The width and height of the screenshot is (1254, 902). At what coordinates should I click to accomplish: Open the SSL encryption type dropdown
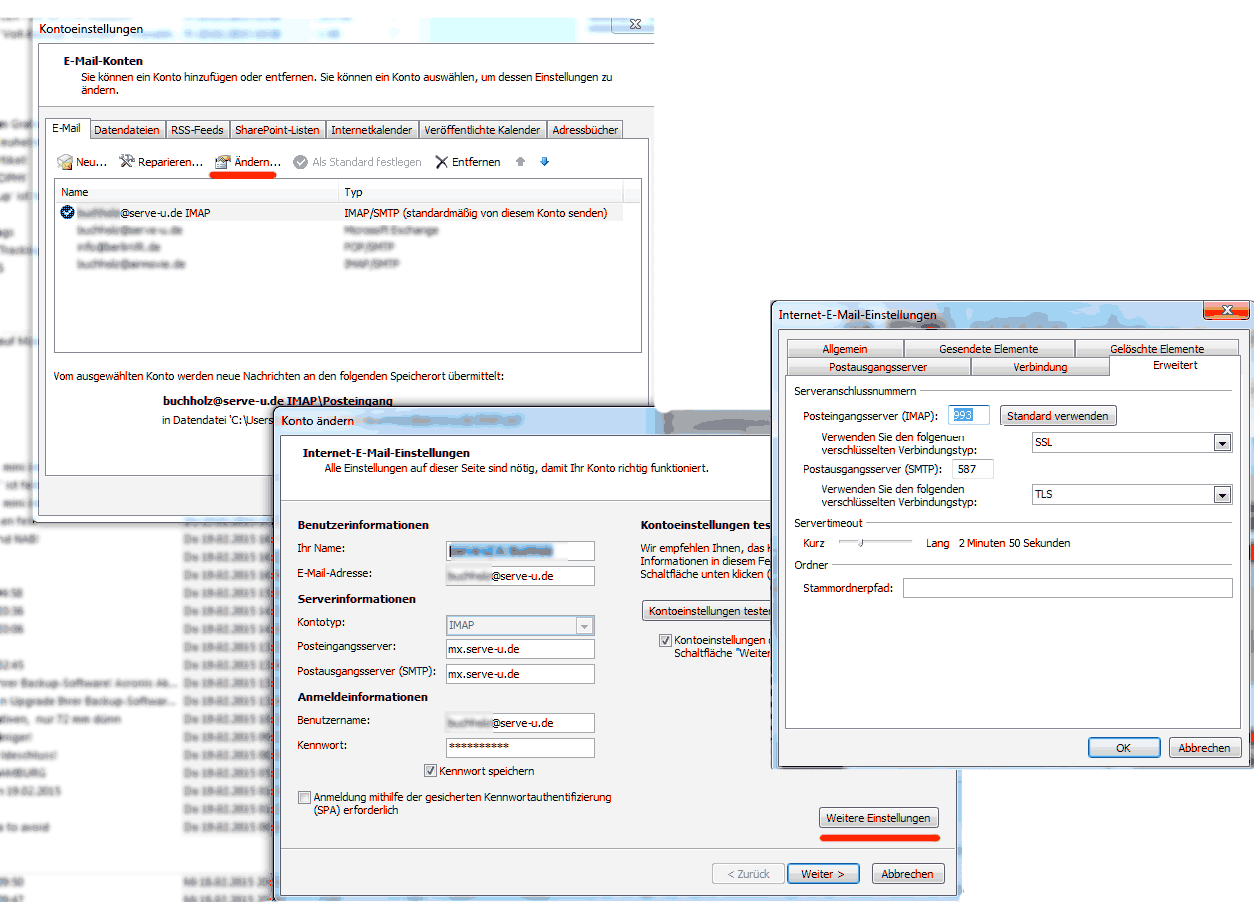coord(1221,443)
